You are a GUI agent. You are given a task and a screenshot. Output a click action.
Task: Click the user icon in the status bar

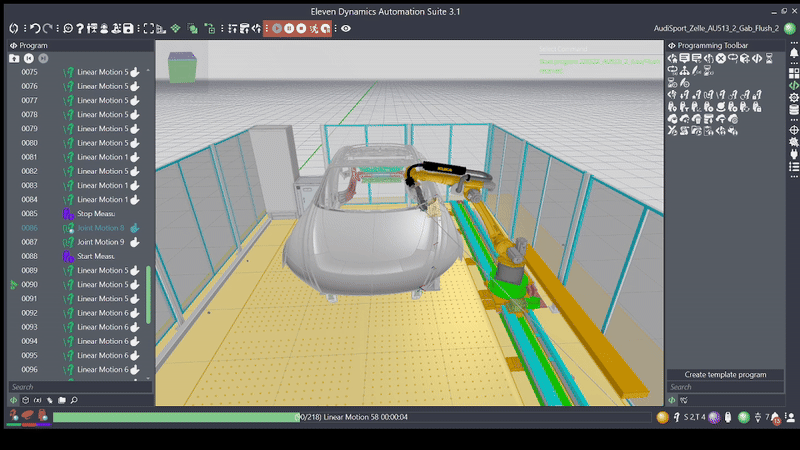pos(790,418)
